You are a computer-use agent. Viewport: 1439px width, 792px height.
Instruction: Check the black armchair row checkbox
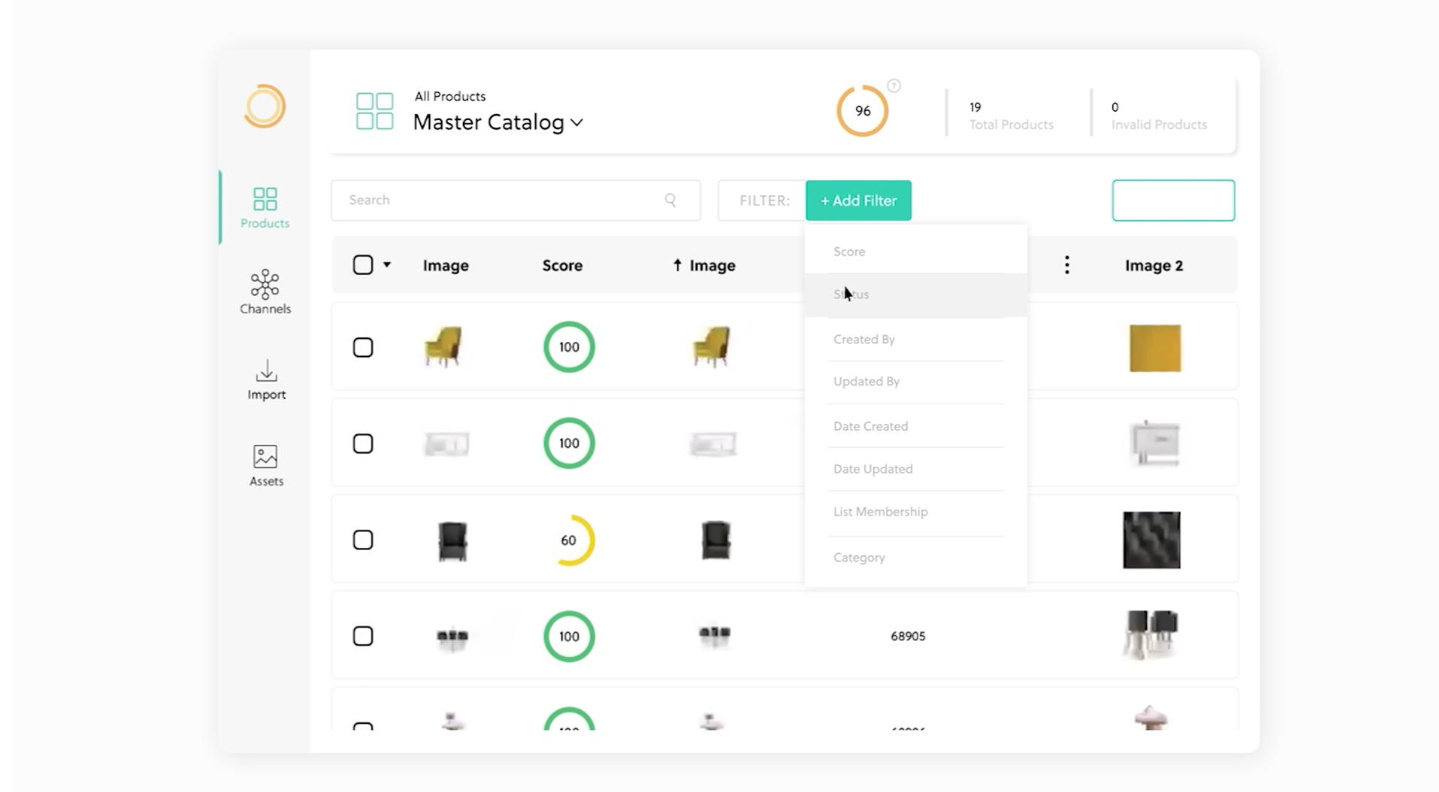(x=363, y=539)
